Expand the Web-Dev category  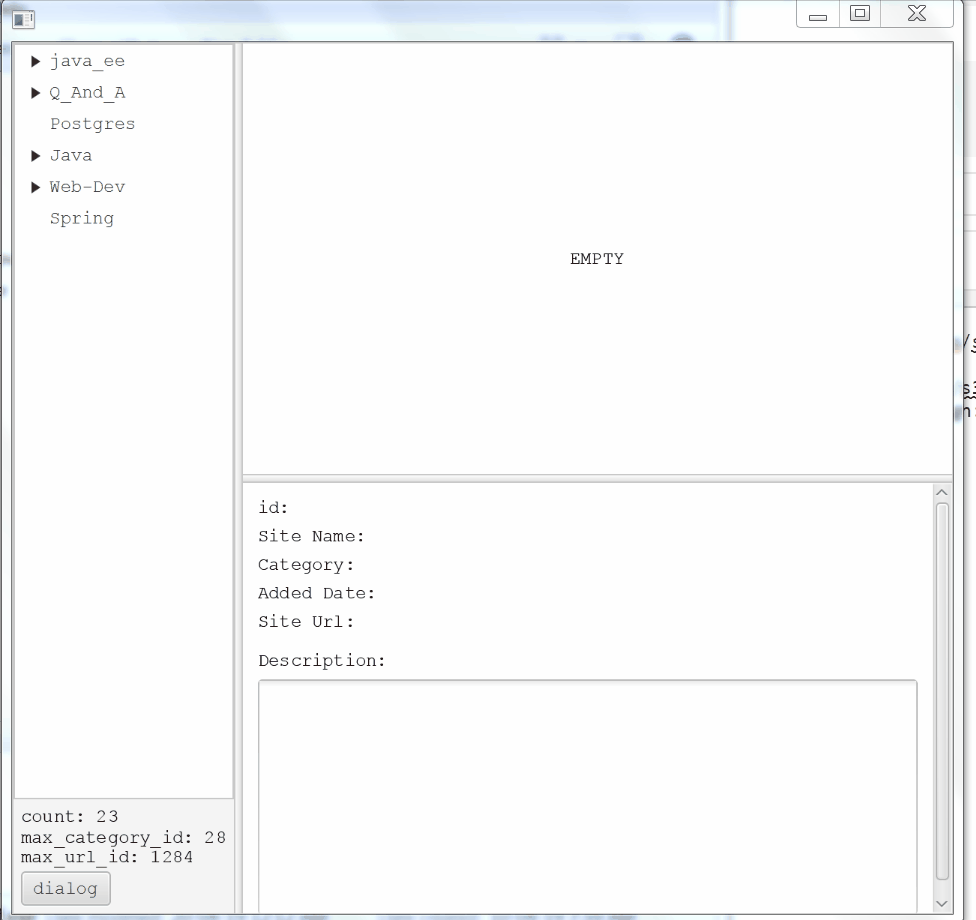coord(37,187)
